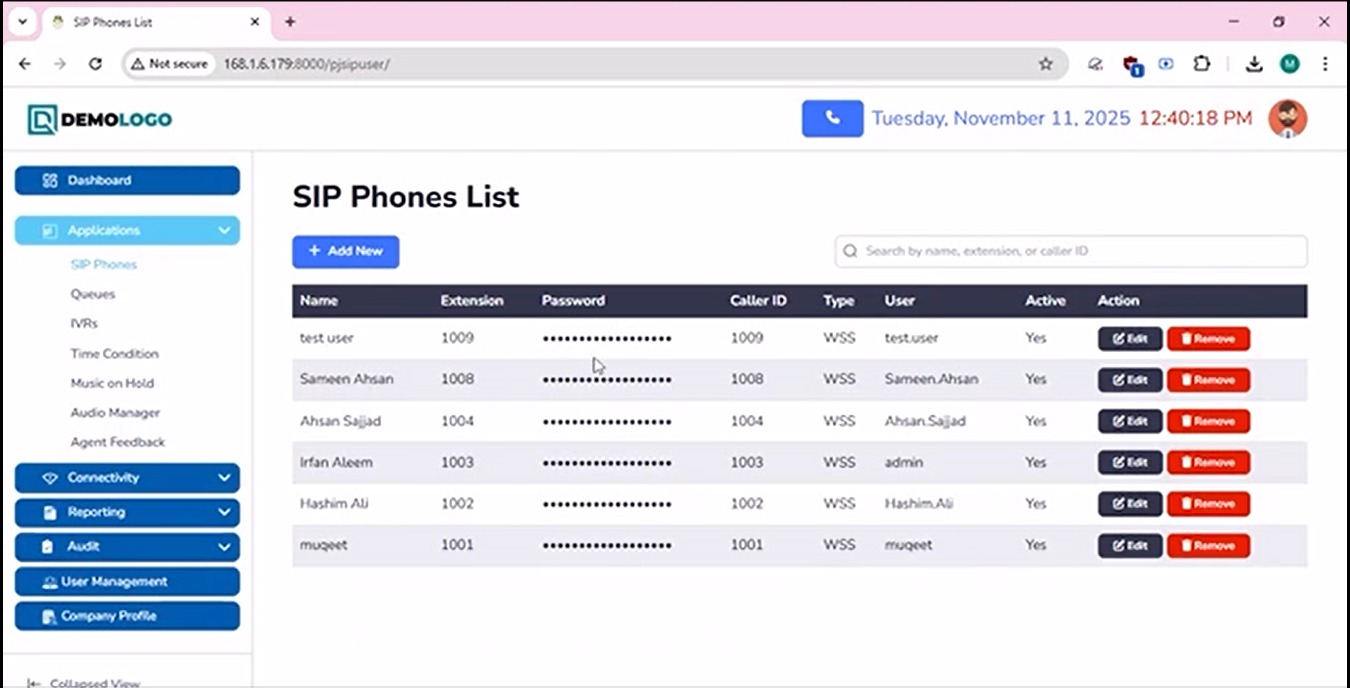Click the DEMOLOGO brand logo
The width and height of the screenshot is (1350, 688).
click(100, 120)
